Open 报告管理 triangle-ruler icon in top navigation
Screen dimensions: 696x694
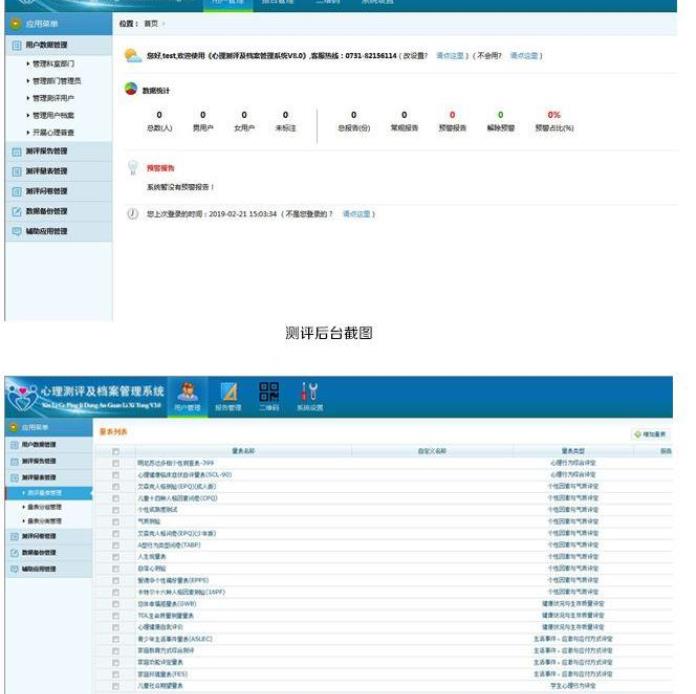[x=229, y=392]
